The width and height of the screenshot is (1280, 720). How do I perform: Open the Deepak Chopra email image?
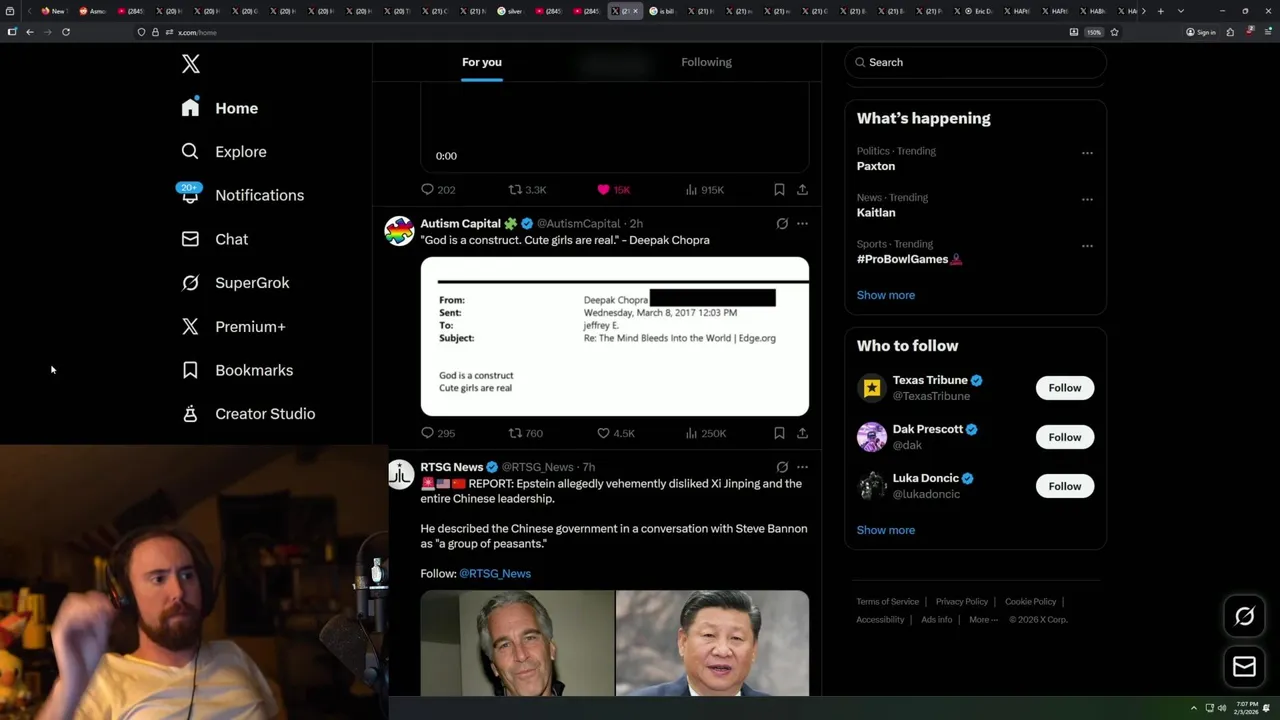(x=615, y=337)
